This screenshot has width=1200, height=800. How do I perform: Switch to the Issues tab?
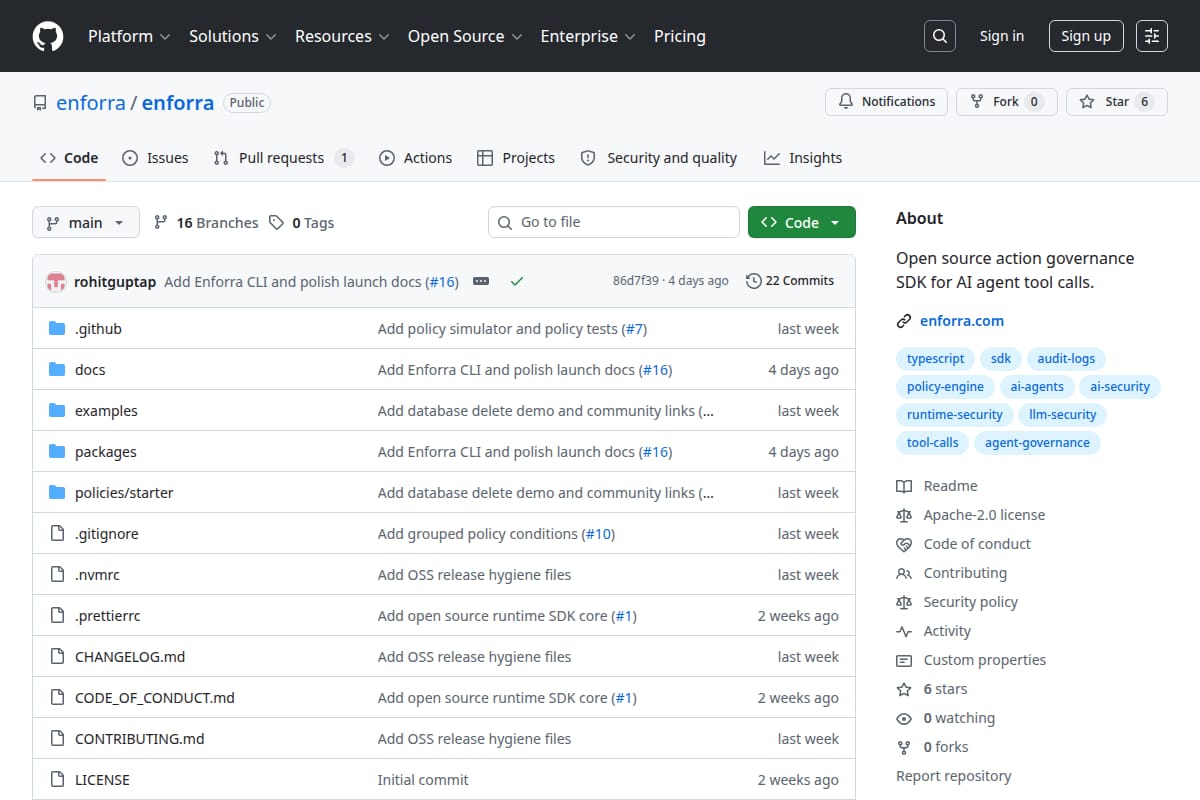point(155,158)
